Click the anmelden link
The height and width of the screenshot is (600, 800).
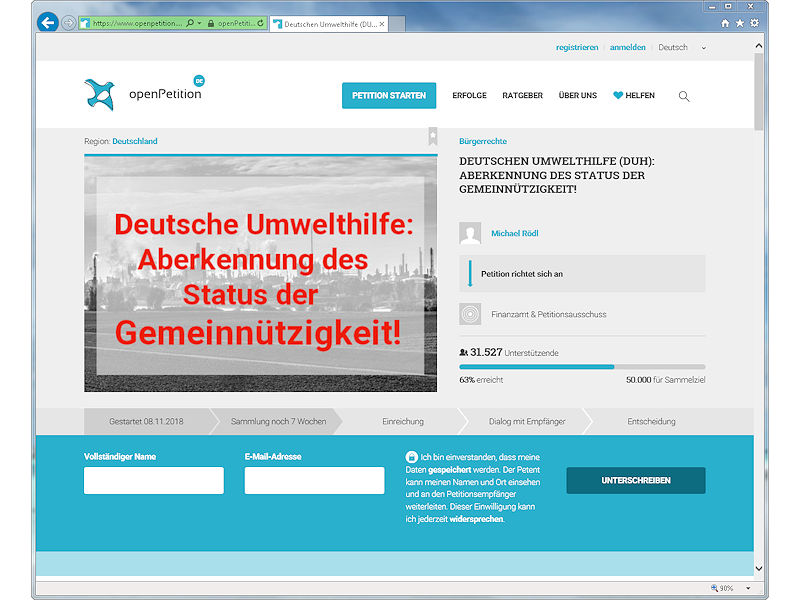628,47
